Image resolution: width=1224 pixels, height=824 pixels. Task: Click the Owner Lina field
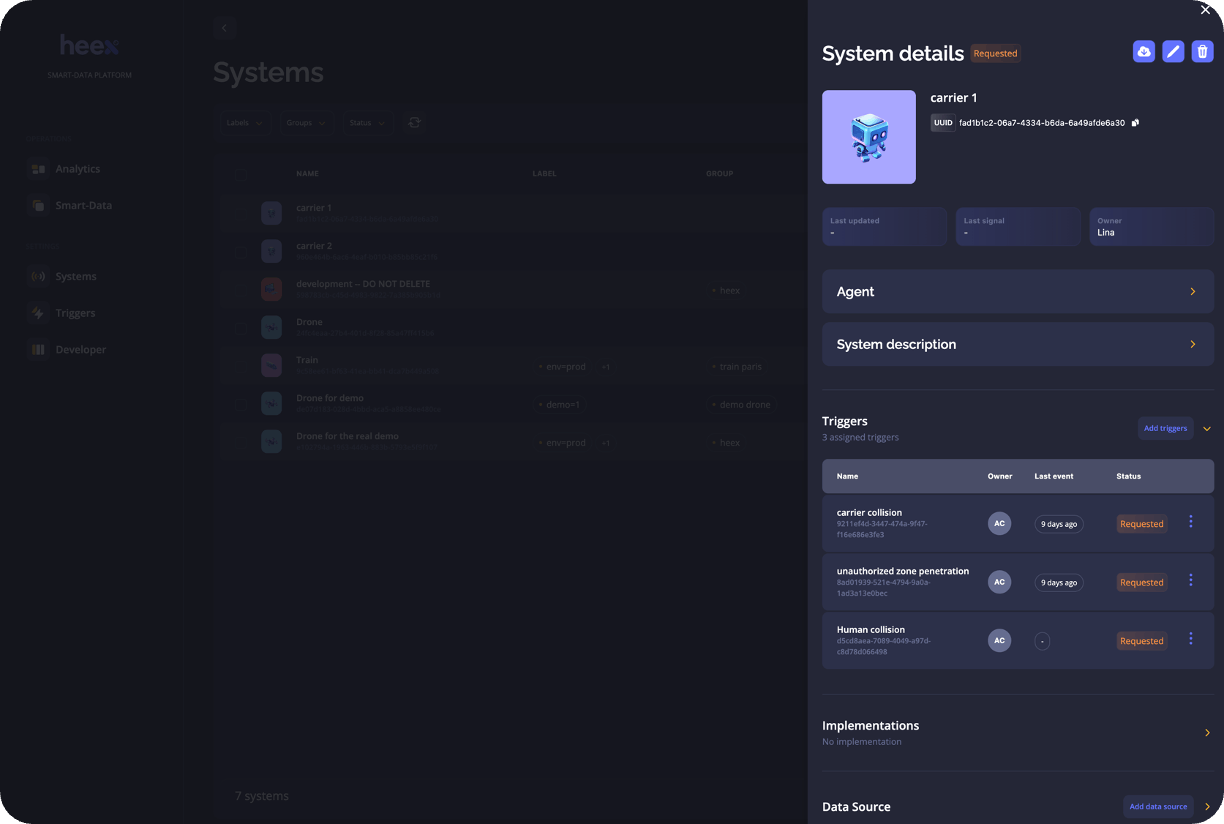pyautogui.click(x=1152, y=227)
